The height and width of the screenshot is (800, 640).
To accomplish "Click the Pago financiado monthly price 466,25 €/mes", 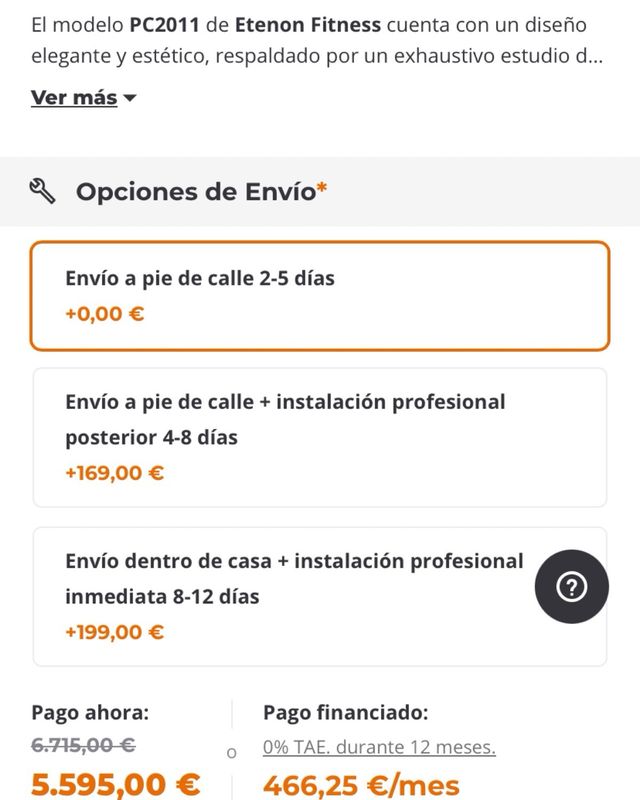I will [x=363, y=785].
